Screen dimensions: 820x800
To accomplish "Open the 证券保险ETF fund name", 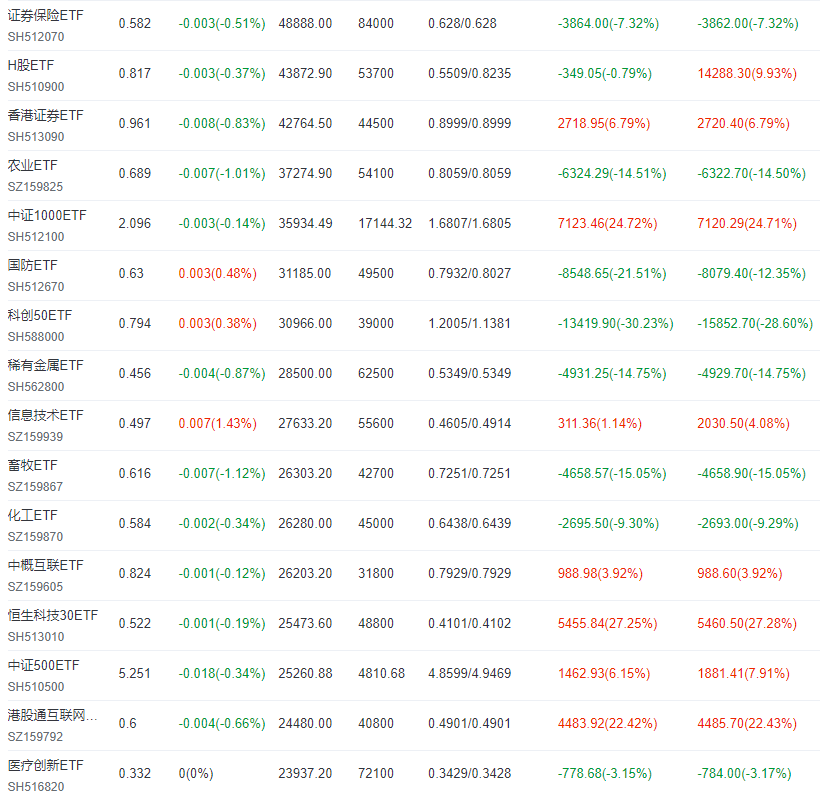I will point(45,16).
